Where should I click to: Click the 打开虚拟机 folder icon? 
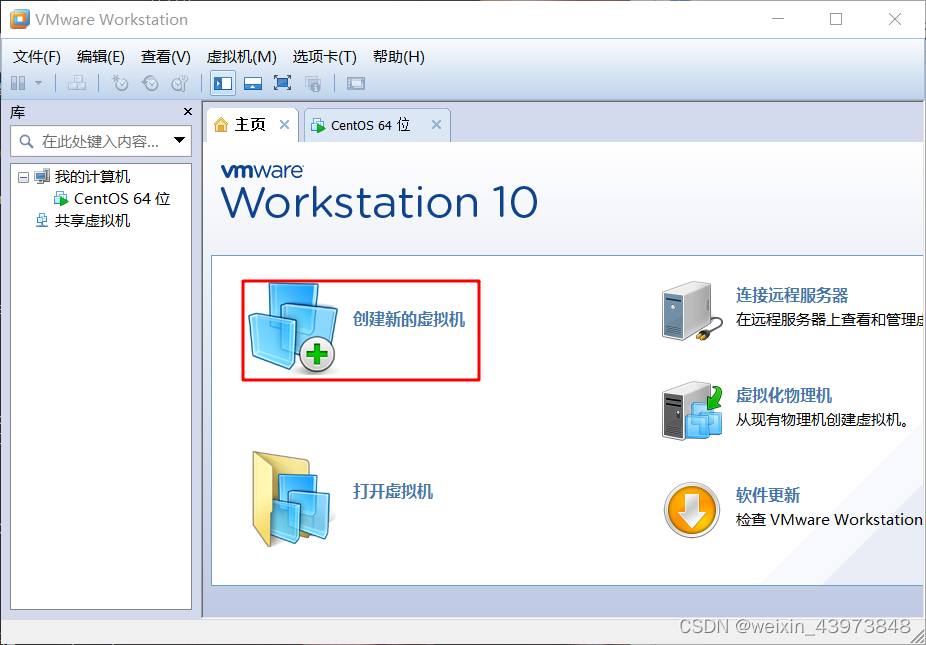click(293, 498)
